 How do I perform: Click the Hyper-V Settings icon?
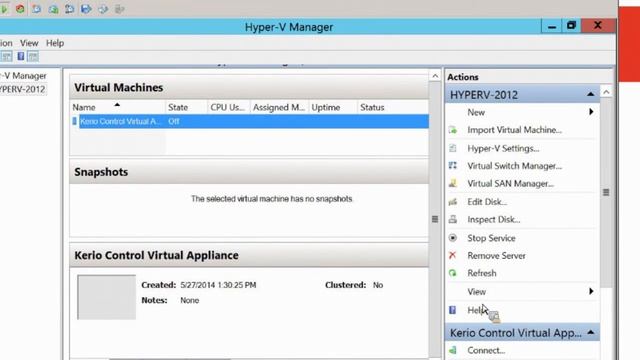[x=453, y=148]
